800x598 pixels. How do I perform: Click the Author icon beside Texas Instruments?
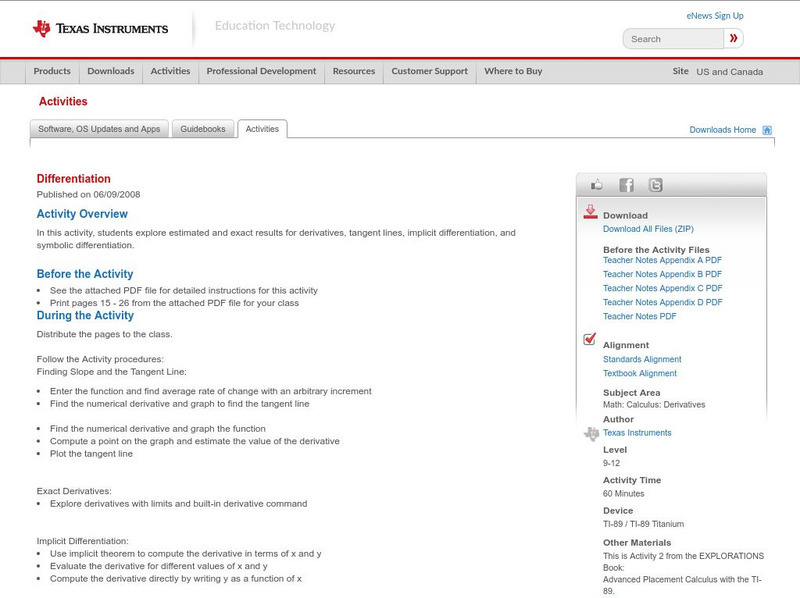pyautogui.click(x=591, y=434)
